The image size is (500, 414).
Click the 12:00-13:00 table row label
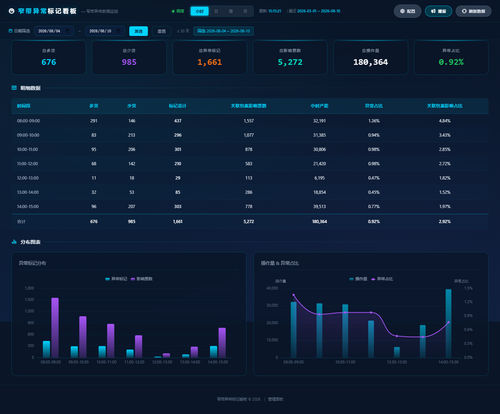(28, 178)
